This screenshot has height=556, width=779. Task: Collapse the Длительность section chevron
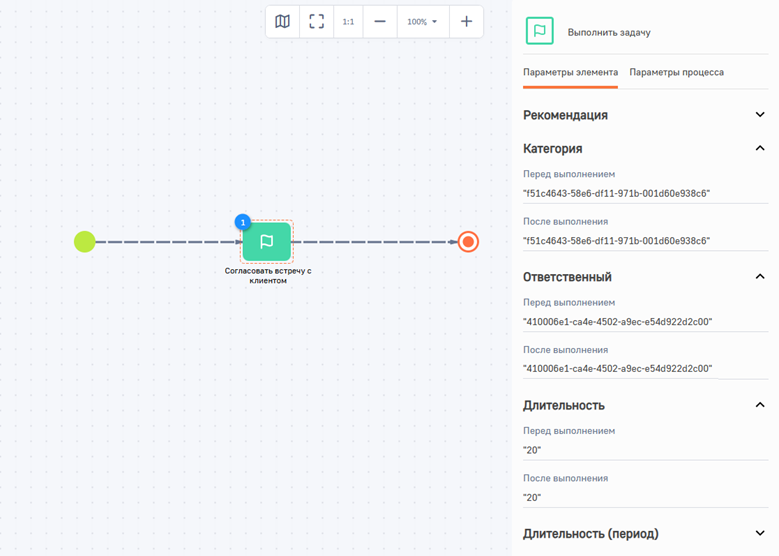(x=760, y=405)
